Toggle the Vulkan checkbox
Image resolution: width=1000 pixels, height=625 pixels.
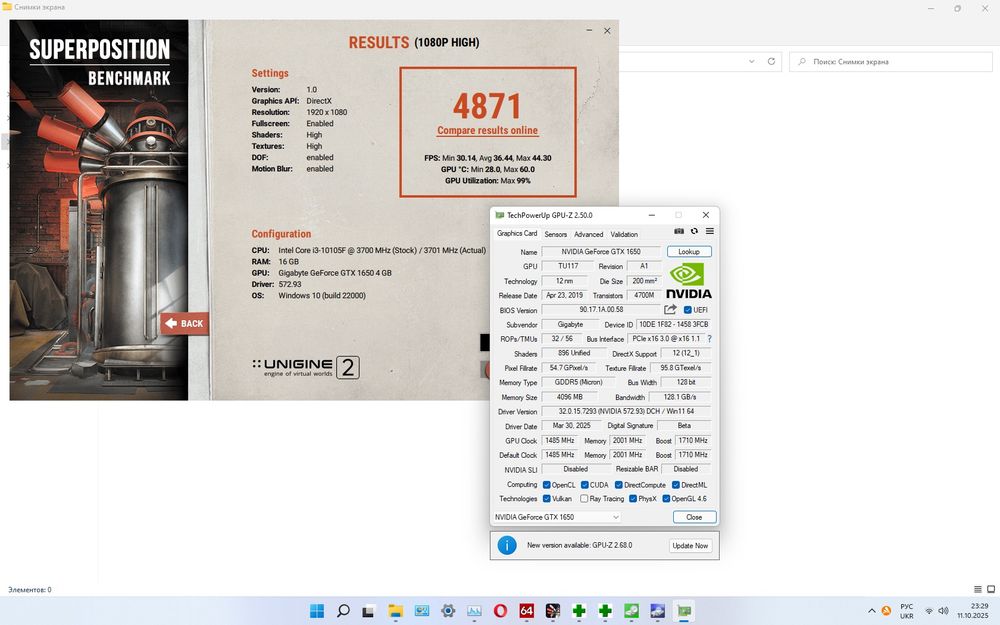click(x=547, y=499)
